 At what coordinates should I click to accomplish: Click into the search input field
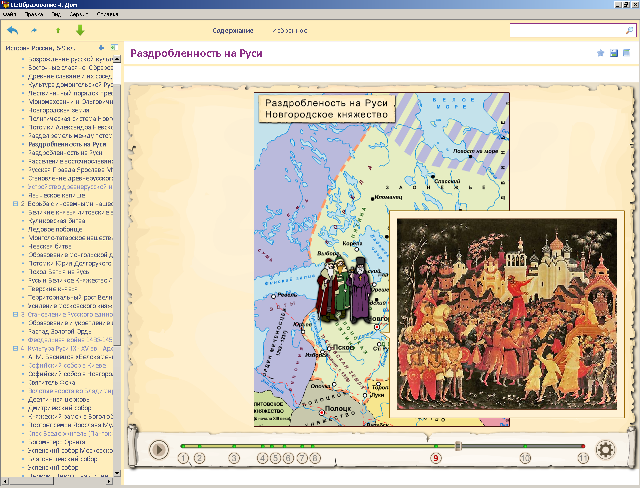pyautogui.click(x=567, y=31)
